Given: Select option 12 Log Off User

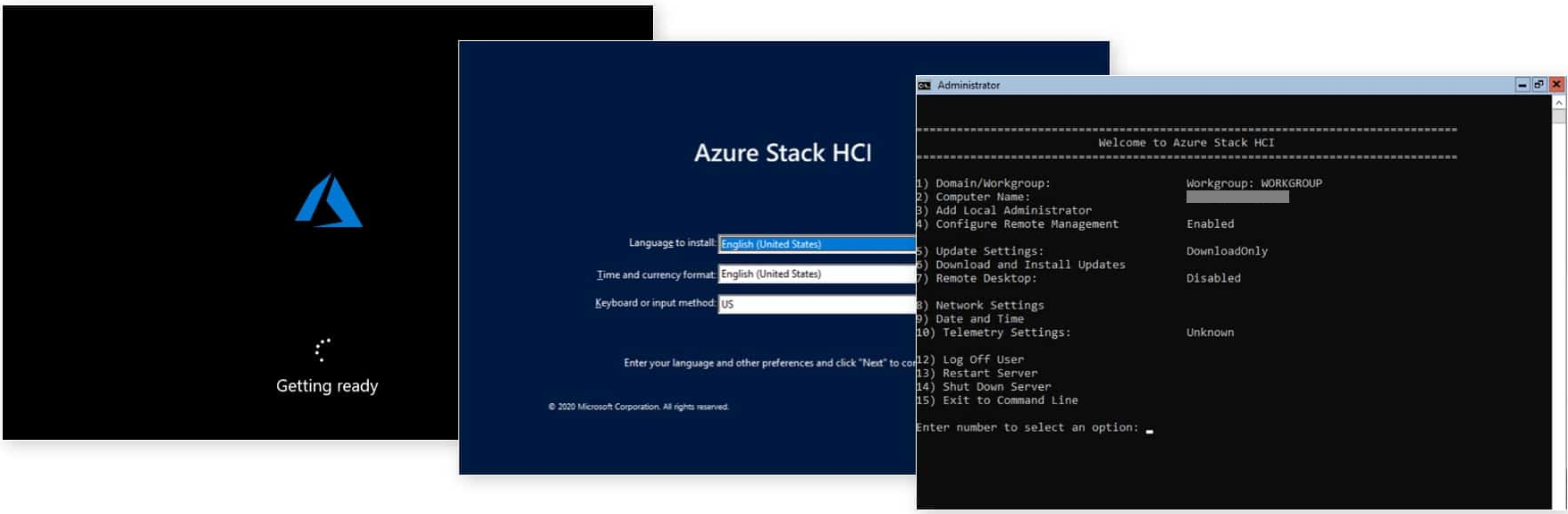Looking at the screenshot, I should point(970,359).
